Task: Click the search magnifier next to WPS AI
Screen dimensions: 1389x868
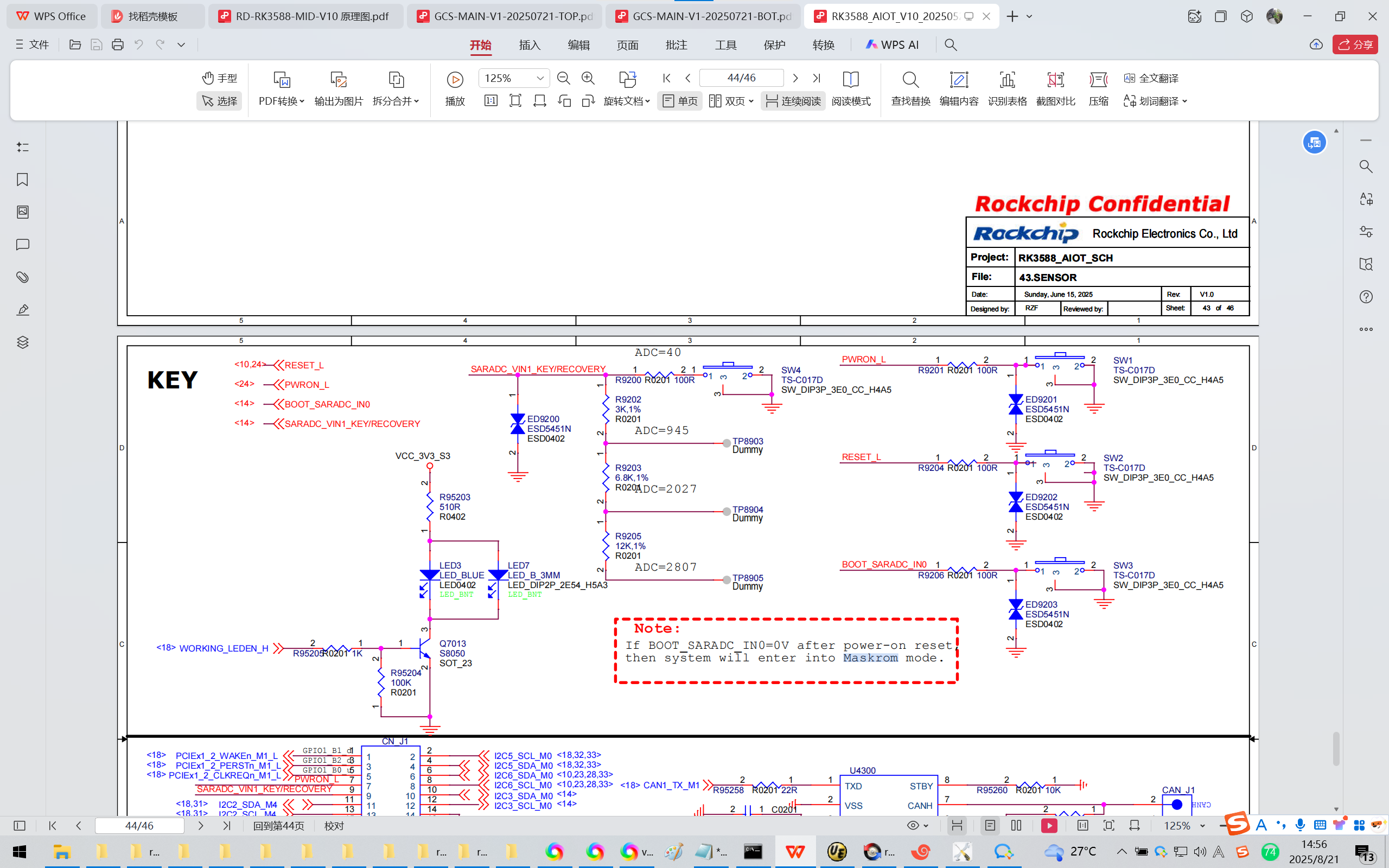Action: pyautogui.click(x=951, y=45)
